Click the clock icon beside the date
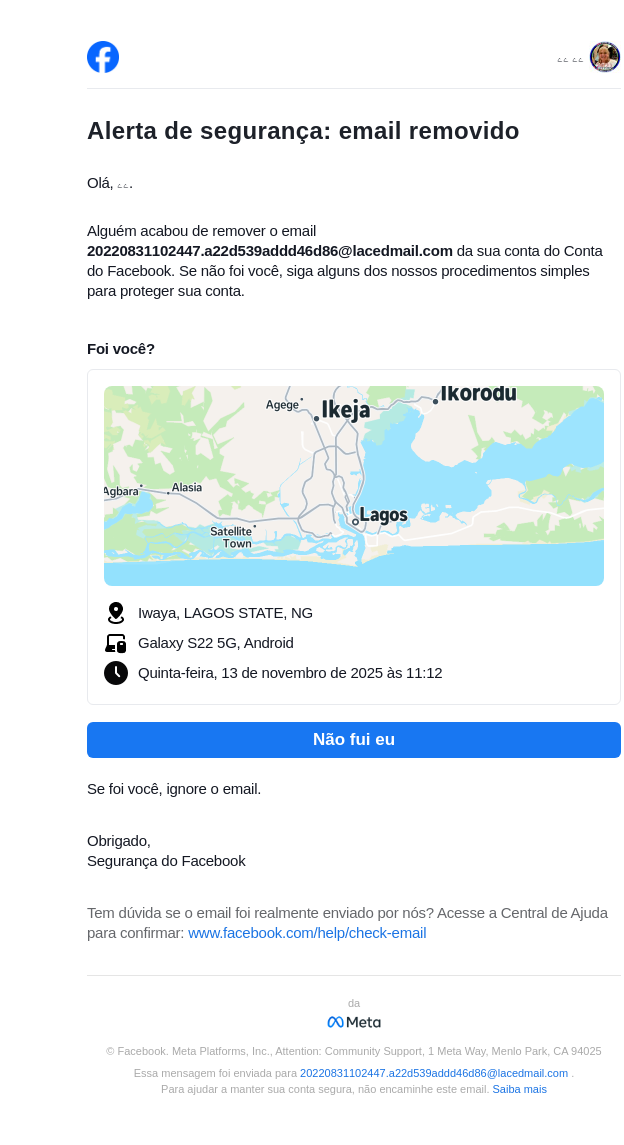 click(x=116, y=673)
